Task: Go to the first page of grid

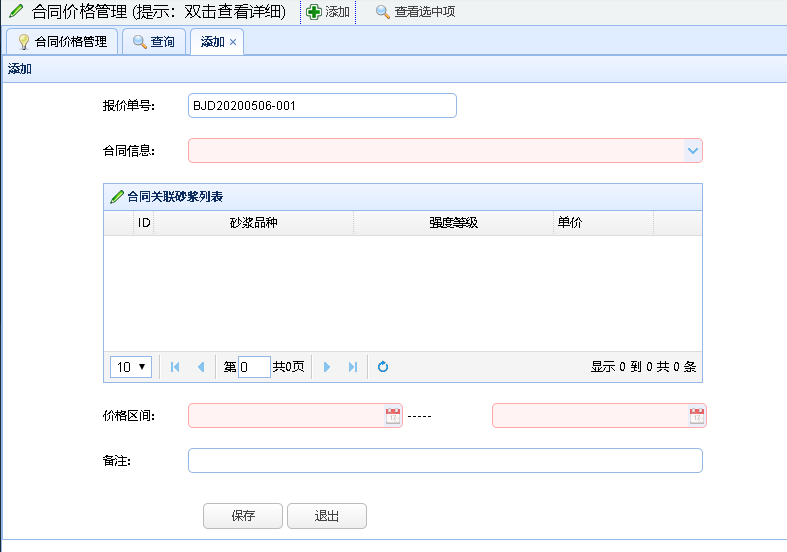Action: [x=176, y=367]
